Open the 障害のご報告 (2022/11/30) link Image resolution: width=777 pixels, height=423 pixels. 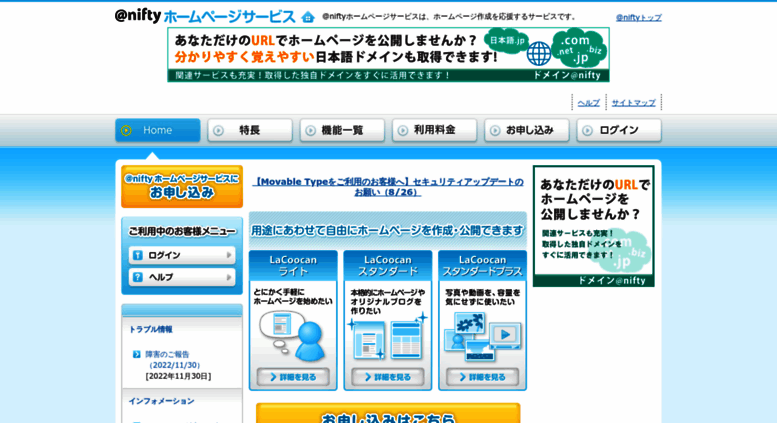171,360
